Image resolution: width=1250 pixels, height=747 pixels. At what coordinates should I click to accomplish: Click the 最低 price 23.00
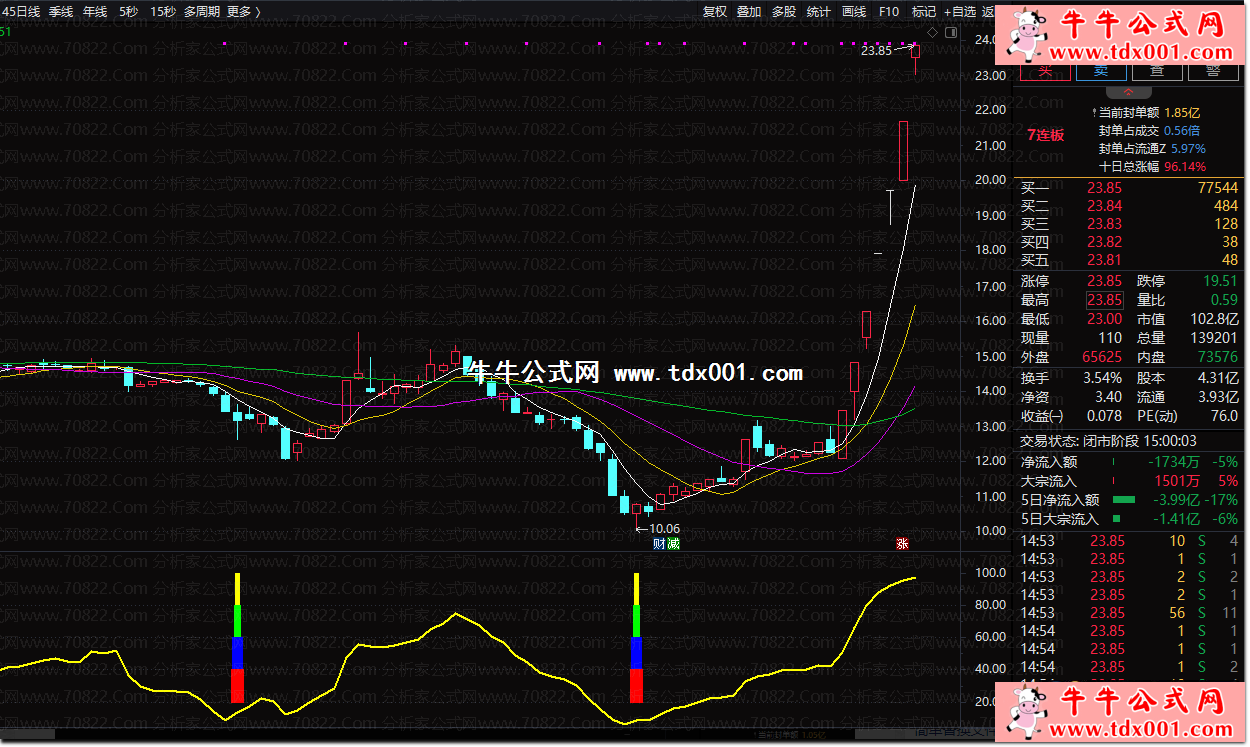[1105, 319]
